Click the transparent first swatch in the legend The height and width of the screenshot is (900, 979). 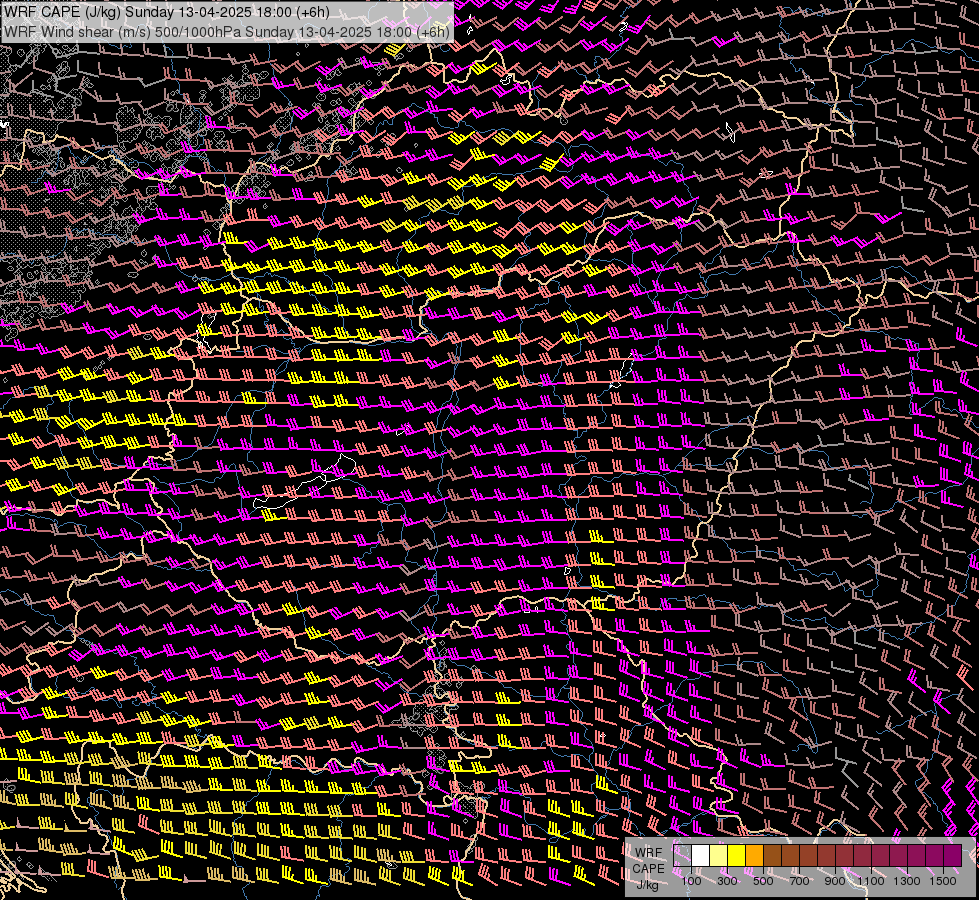pos(682,856)
